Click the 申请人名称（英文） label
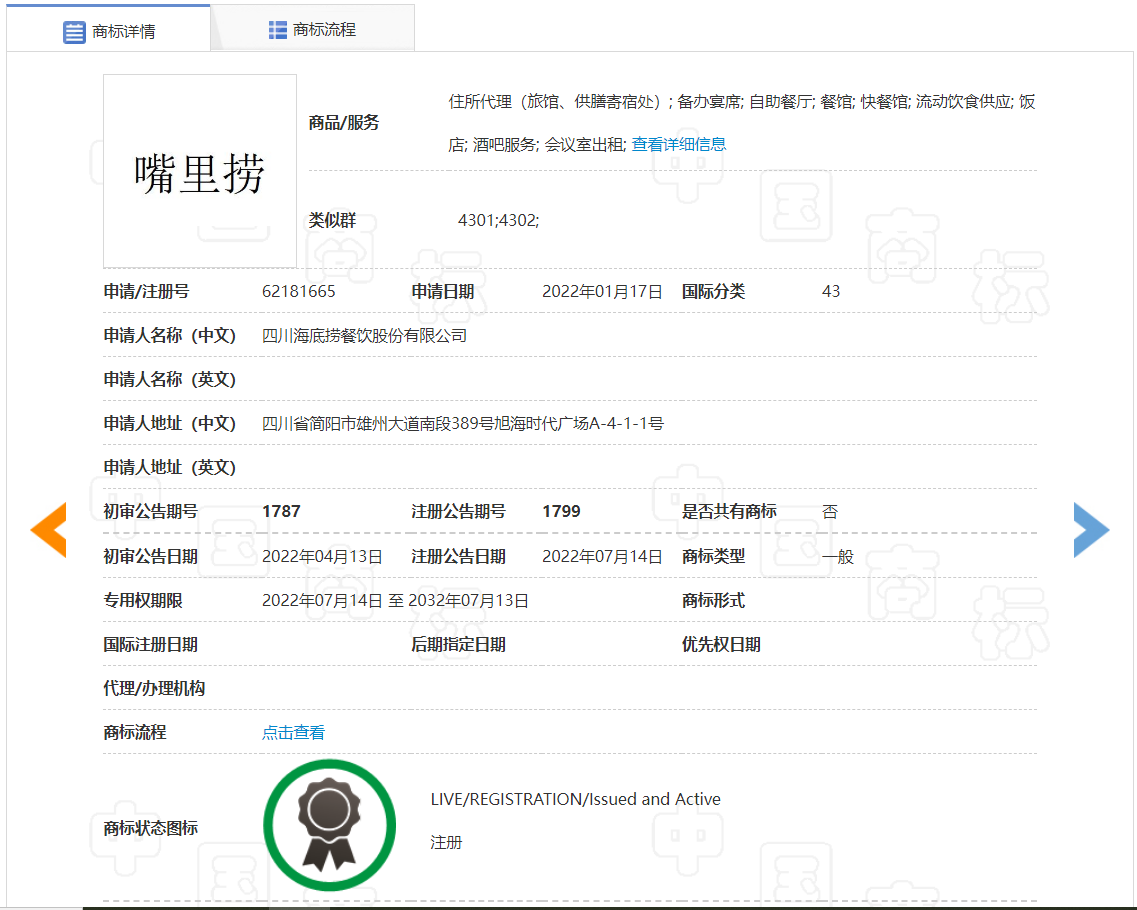The width and height of the screenshot is (1137, 910). pos(170,379)
